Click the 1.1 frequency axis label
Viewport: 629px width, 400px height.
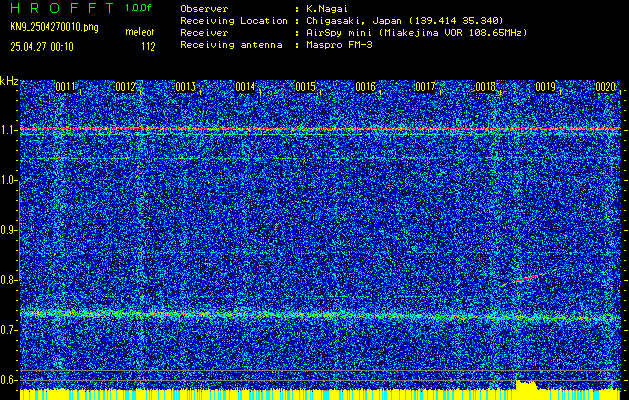(9, 130)
